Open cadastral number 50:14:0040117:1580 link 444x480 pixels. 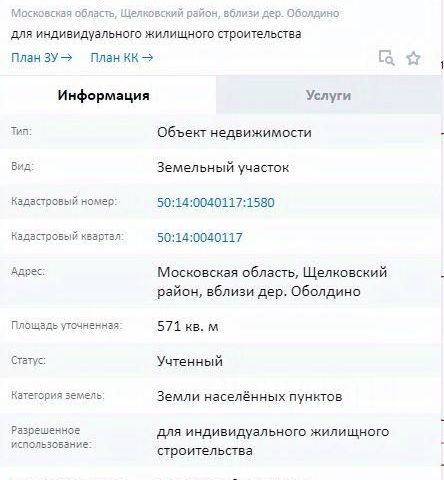click(x=216, y=202)
